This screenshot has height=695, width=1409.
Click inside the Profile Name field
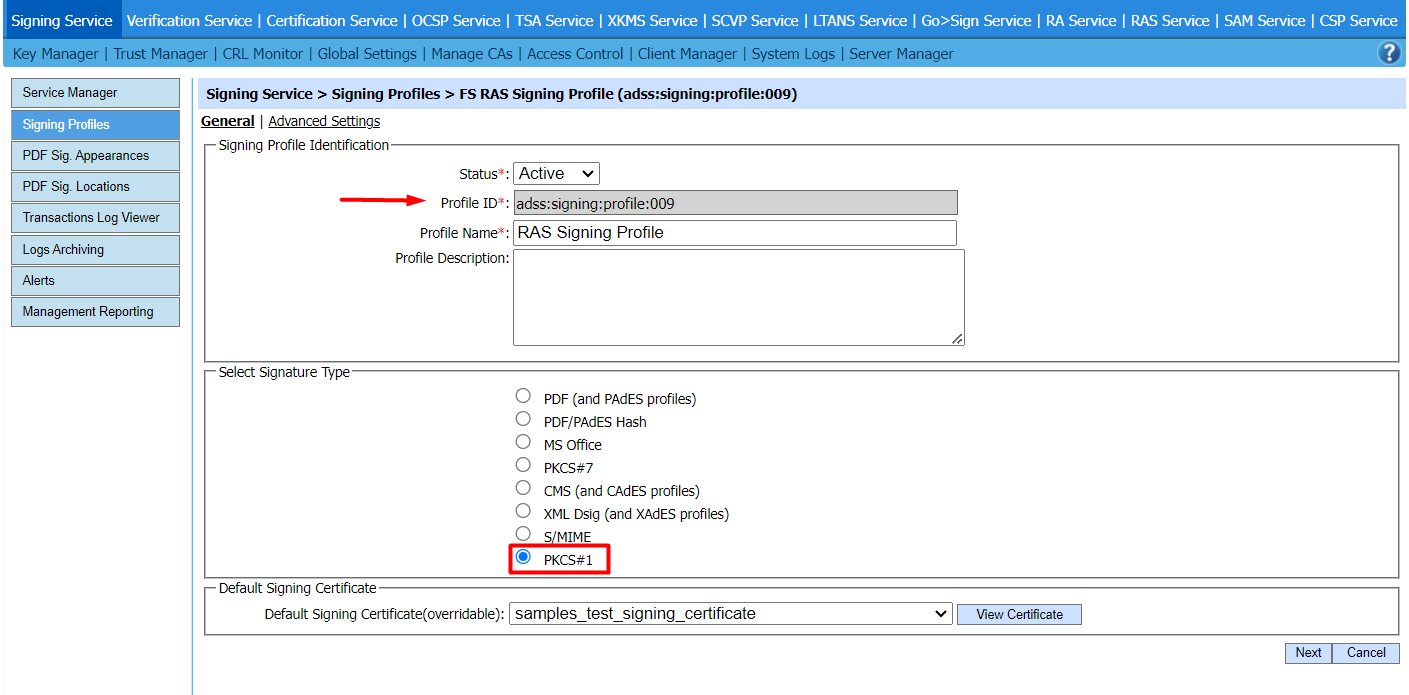734,233
